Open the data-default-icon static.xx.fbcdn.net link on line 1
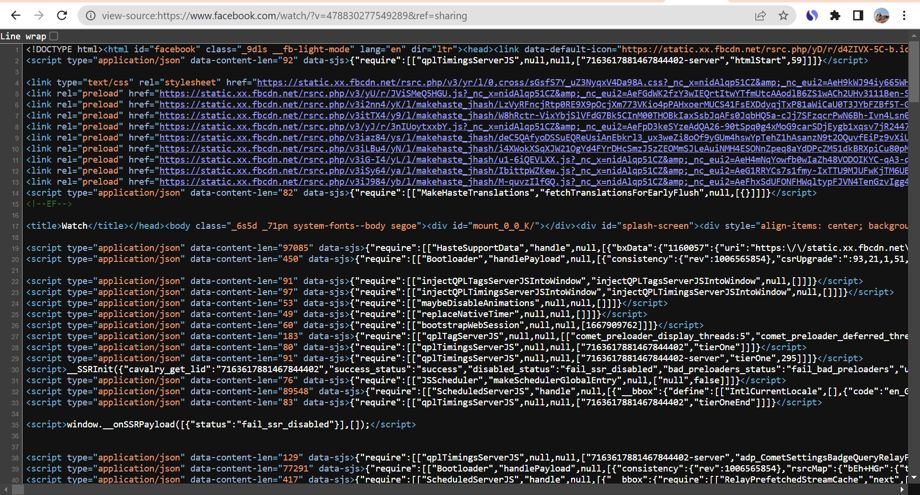The width and height of the screenshot is (920, 495). (765, 49)
